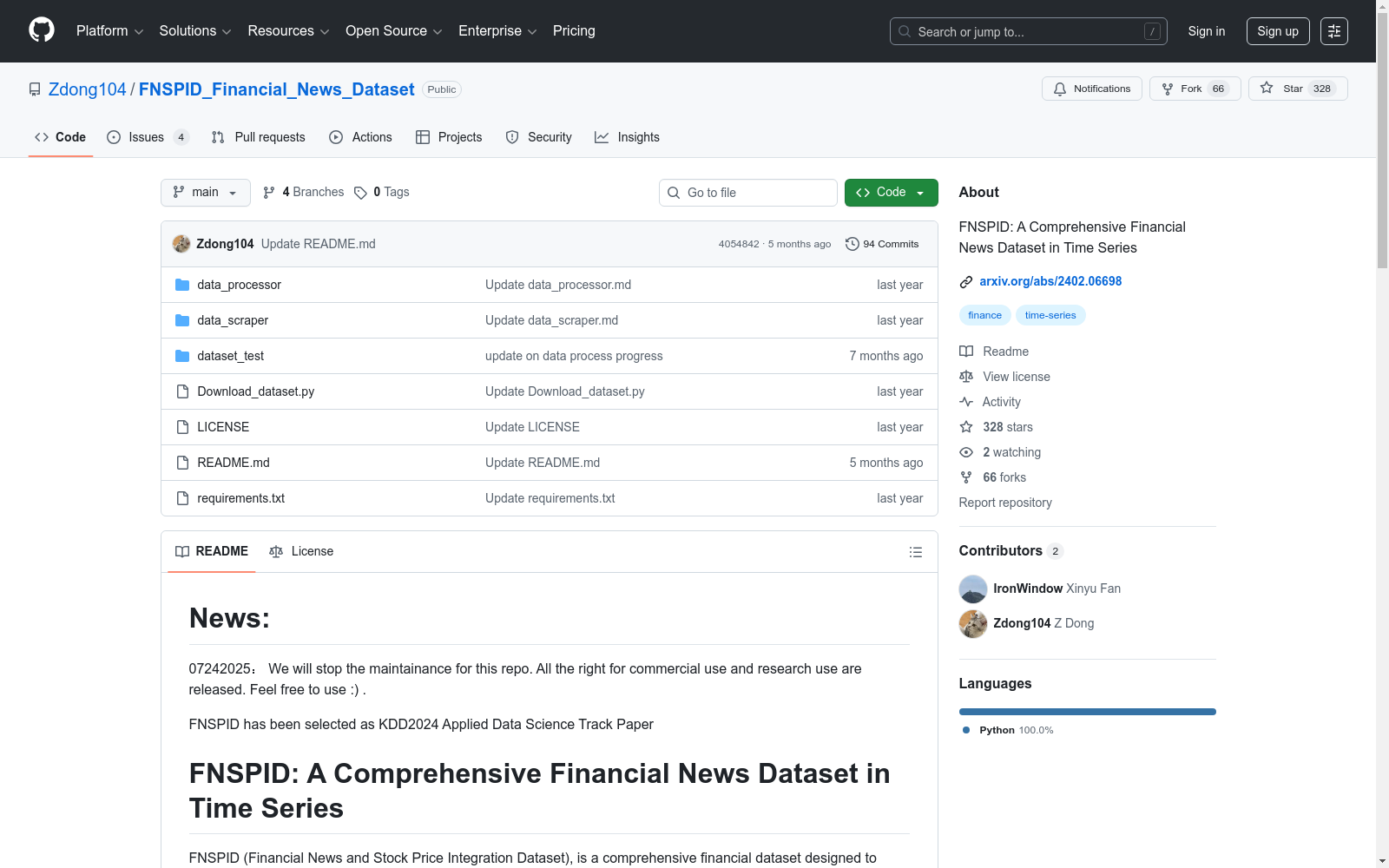View the 94 Commits history
The height and width of the screenshot is (868, 1389).
pyautogui.click(x=882, y=244)
